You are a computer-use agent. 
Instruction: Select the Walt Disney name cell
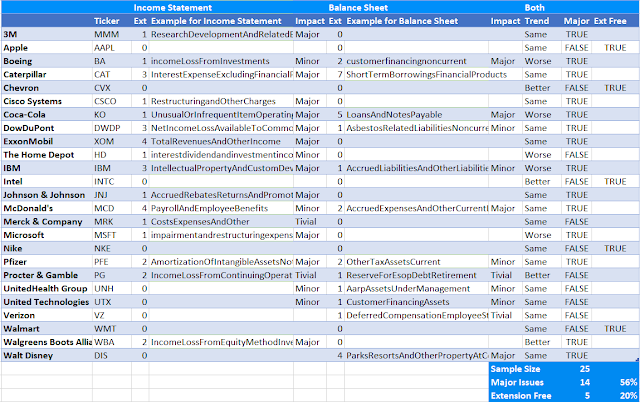[47, 355]
